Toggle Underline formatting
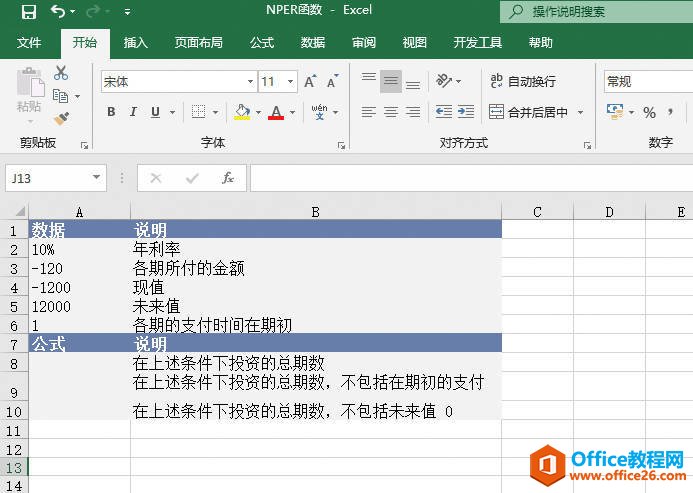Viewport: 693px width, 493px height. coord(155,112)
